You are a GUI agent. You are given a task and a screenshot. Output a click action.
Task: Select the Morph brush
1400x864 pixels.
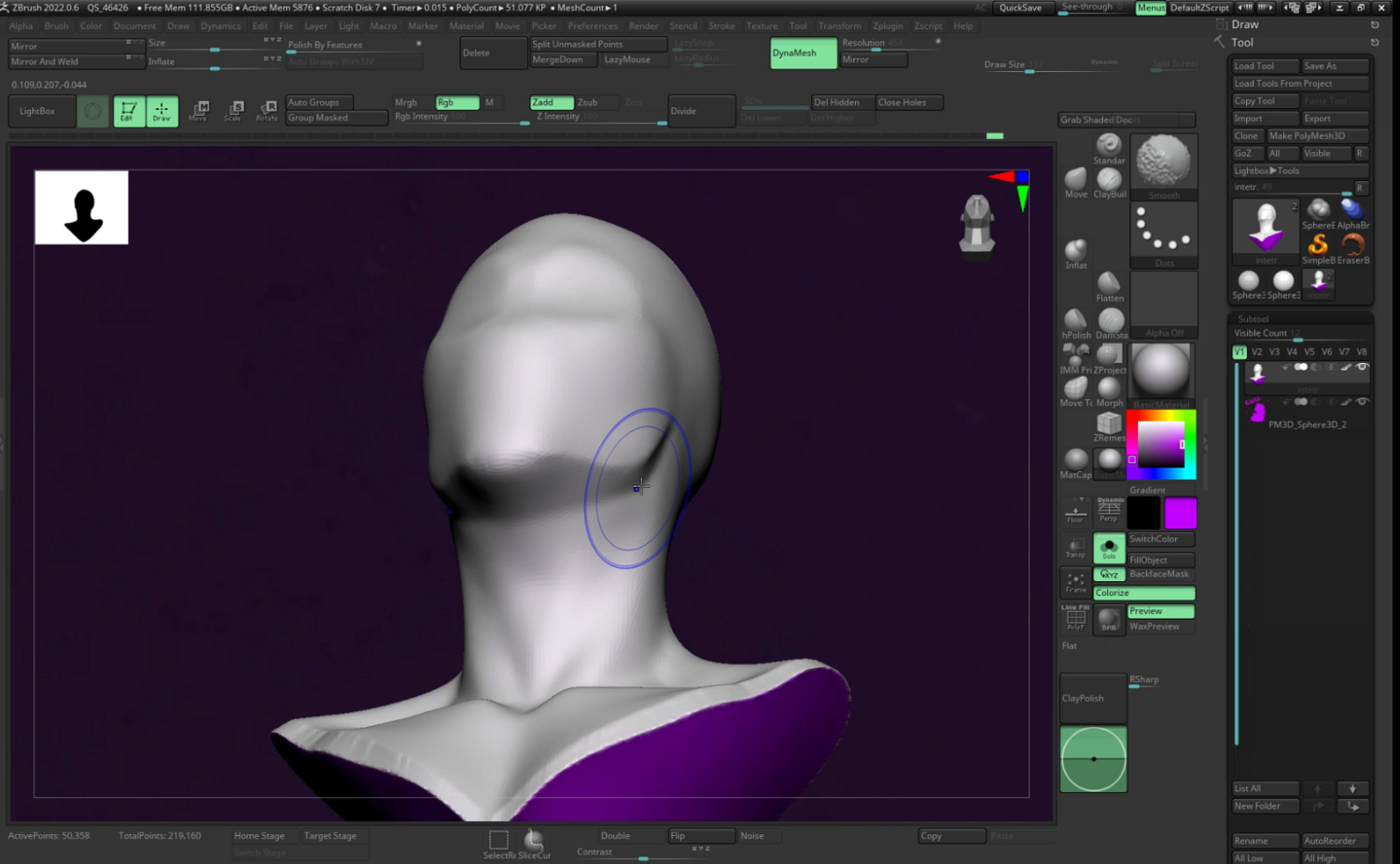pyautogui.click(x=1110, y=392)
